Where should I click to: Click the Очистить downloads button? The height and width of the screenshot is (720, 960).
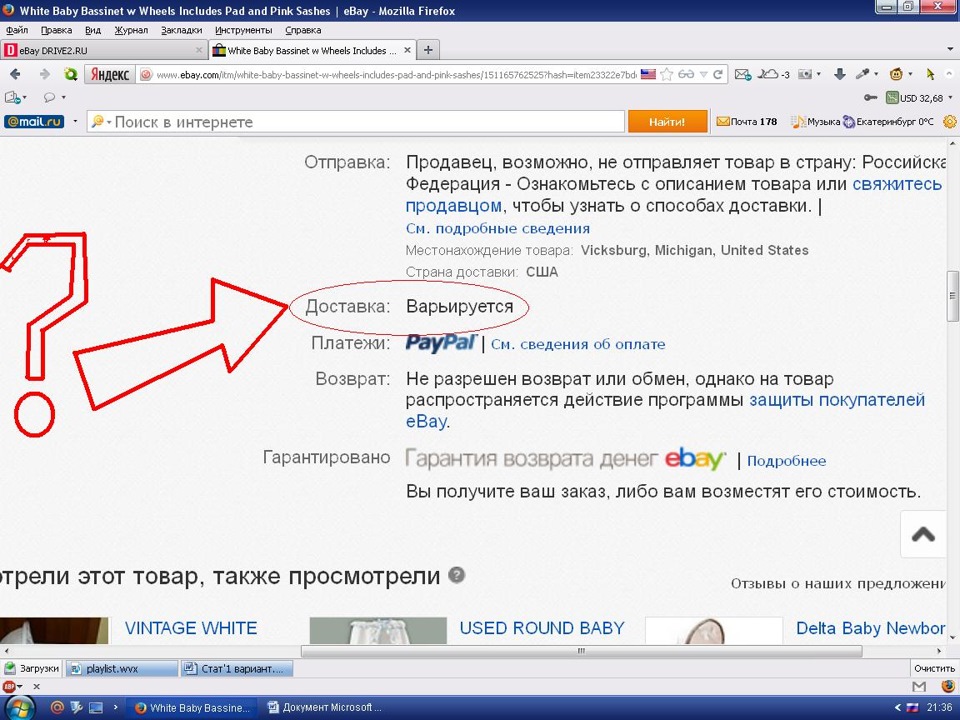(x=934, y=669)
